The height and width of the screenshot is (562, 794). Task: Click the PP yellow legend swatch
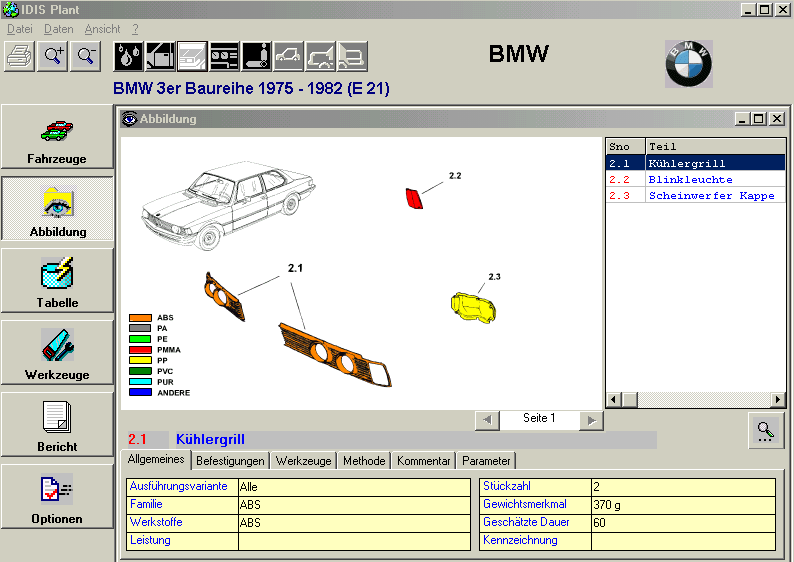[x=140, y=360]
